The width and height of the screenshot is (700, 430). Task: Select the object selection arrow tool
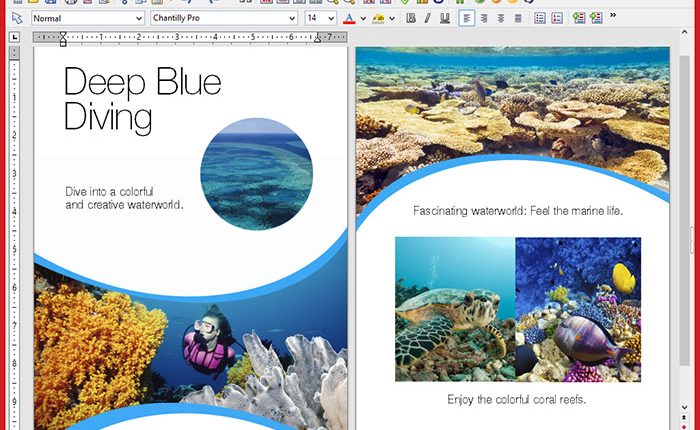(x=17, y=18)
